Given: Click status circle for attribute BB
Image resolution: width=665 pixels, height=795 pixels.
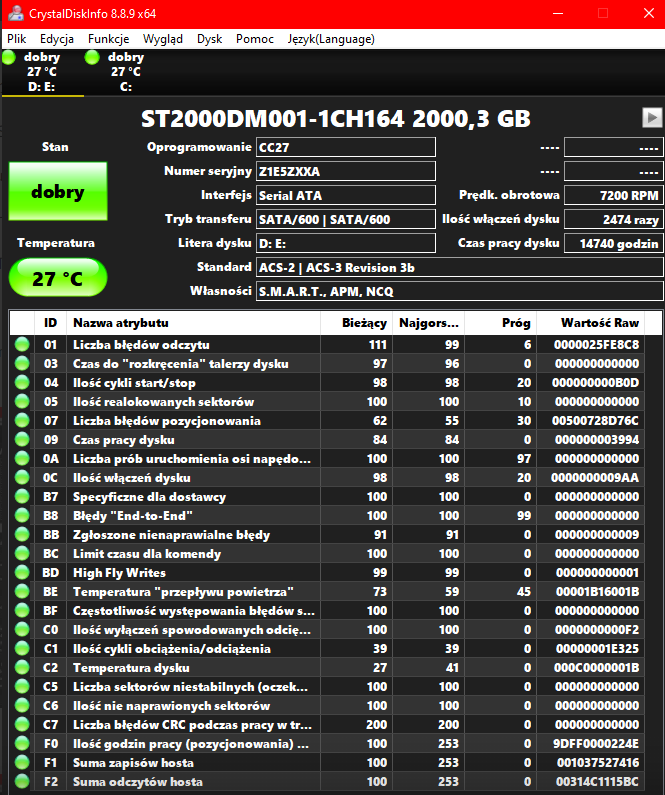Looking at the screenshot, I should coord(22,535).
